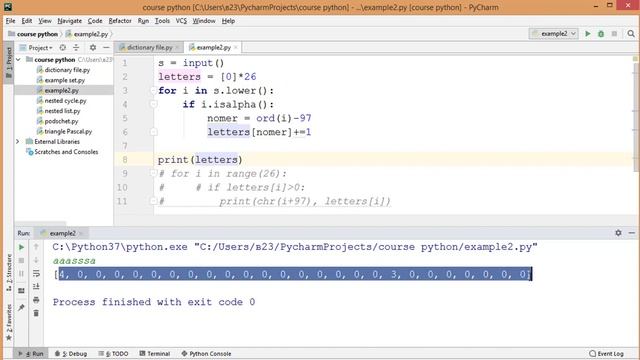640x360 pixels.
Task: Click scroll to end icon in Run panel
Action: tap(36, 286)
